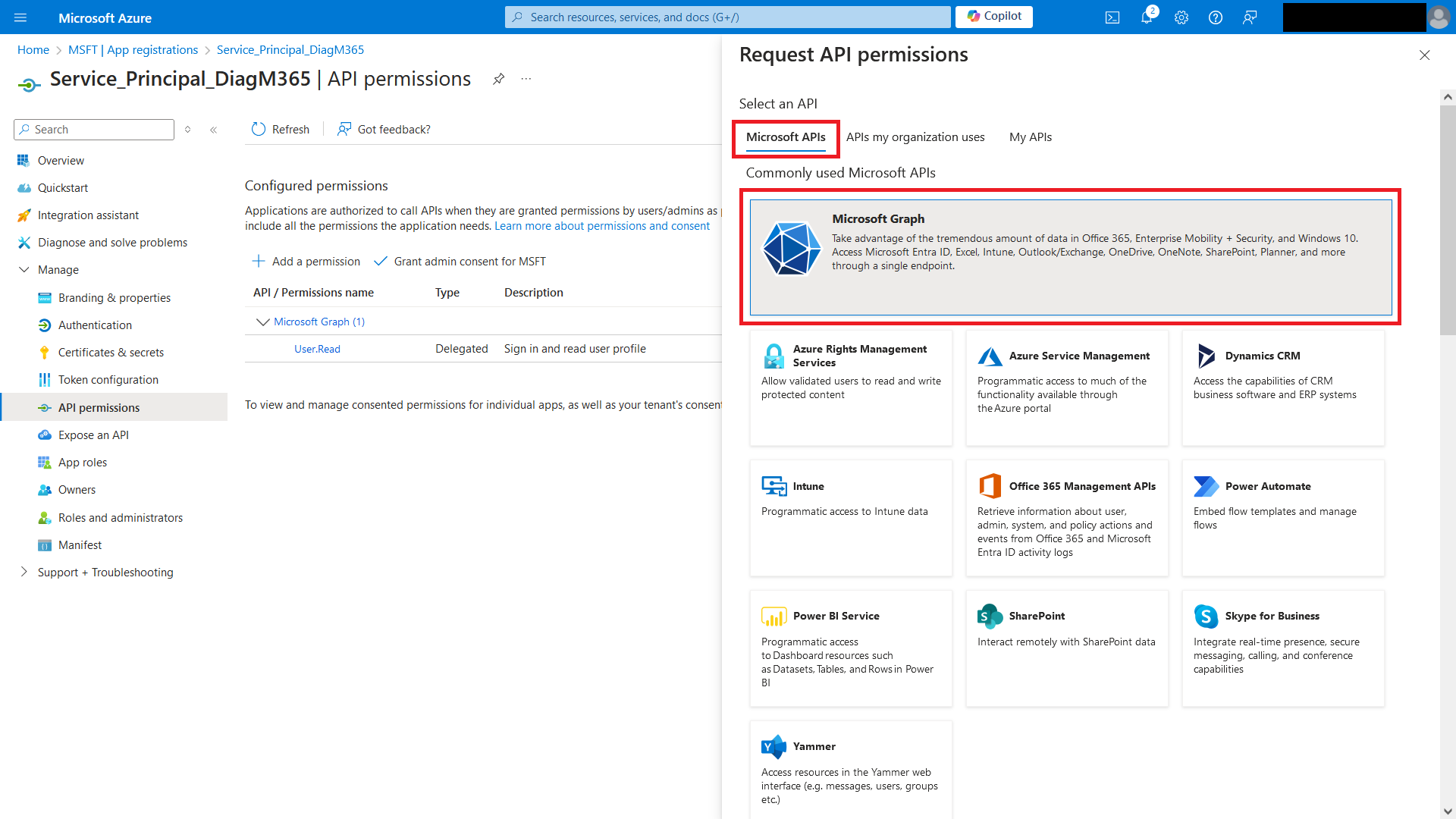Image resolution: width=1456 pixels, height=819 pixels.
Task: Select the Microsoft Graph API tile
Action: (x=1070, y=257)
